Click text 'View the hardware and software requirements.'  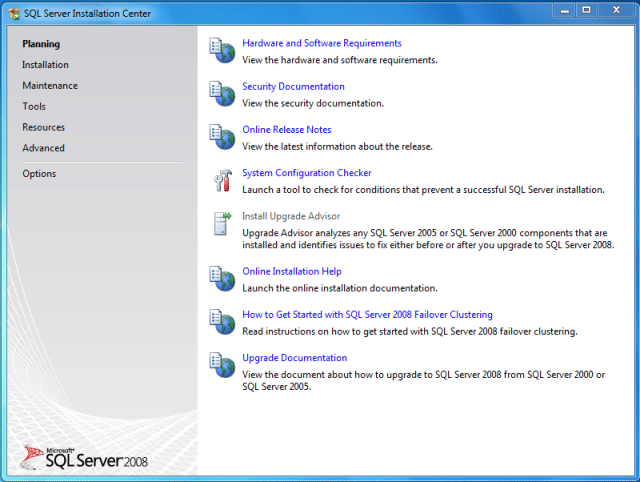340,60
